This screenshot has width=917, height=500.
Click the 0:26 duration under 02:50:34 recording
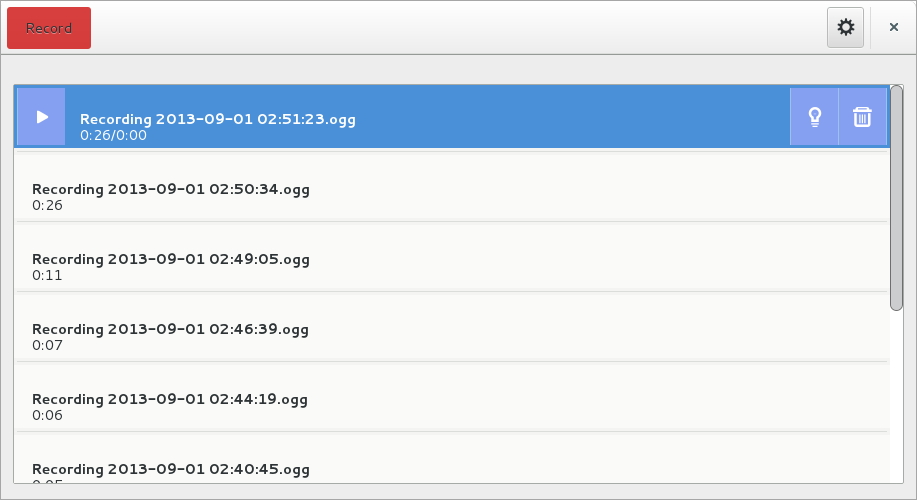point(47,205)
